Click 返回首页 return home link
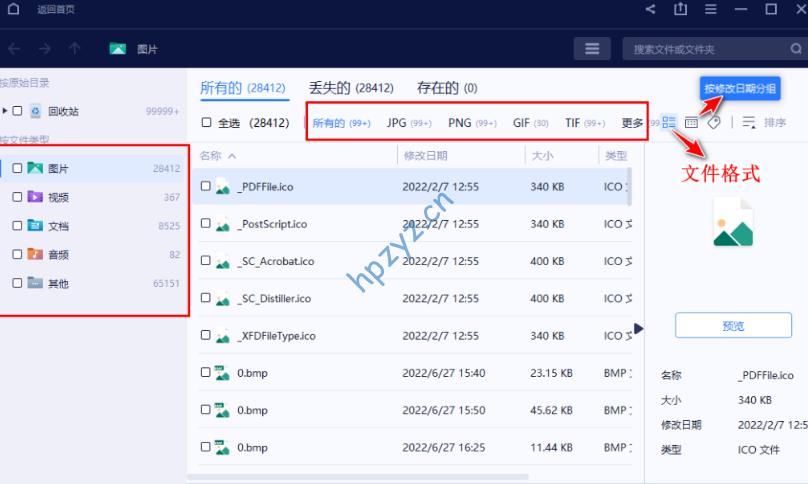808x484 pixels. [55, 9]
